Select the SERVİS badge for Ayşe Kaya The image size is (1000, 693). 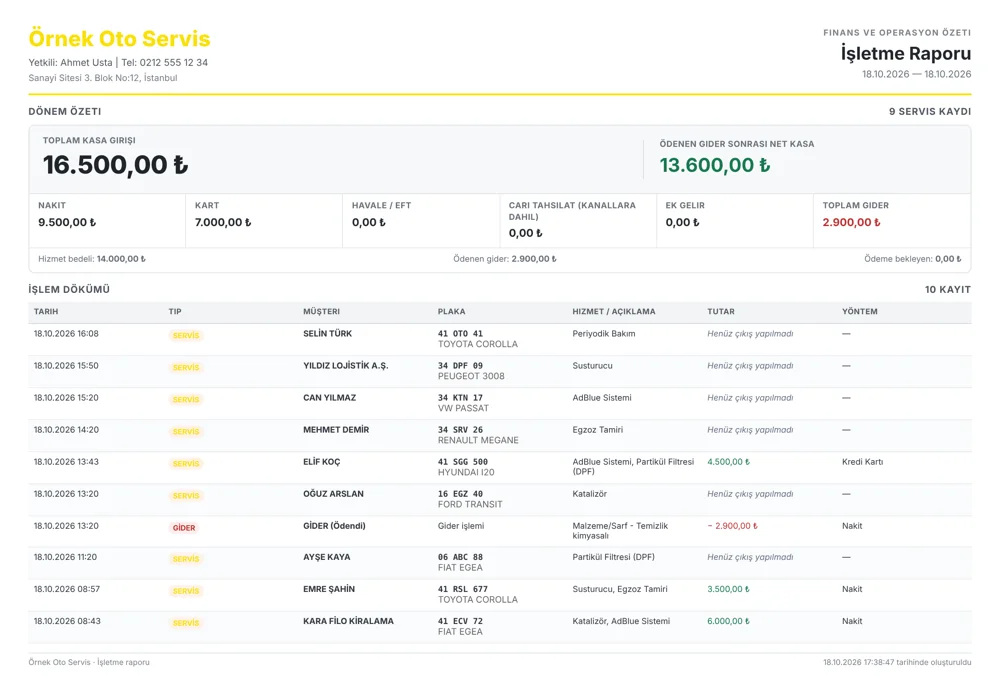tap(186, 559)
